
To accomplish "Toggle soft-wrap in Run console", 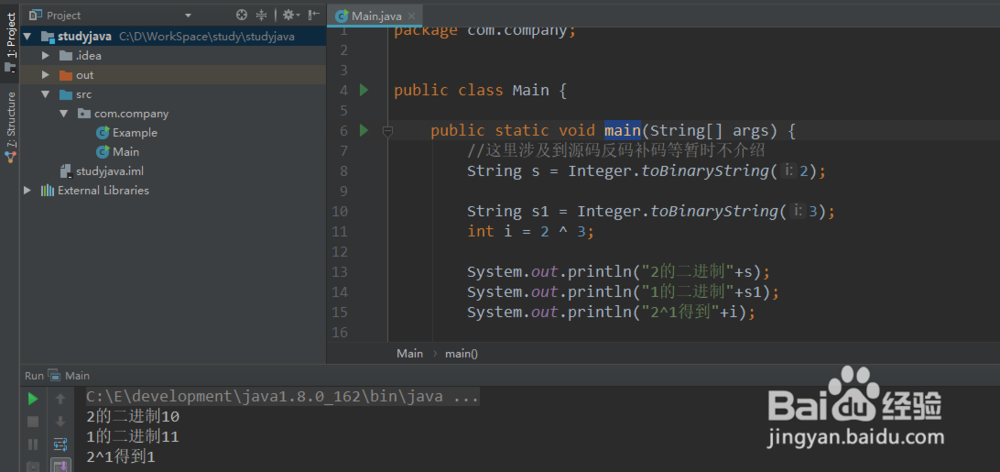I will coord(61,444).
